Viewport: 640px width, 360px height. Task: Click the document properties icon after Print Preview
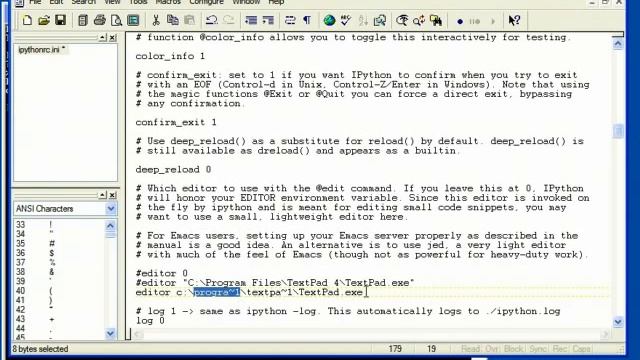(133, 20)
